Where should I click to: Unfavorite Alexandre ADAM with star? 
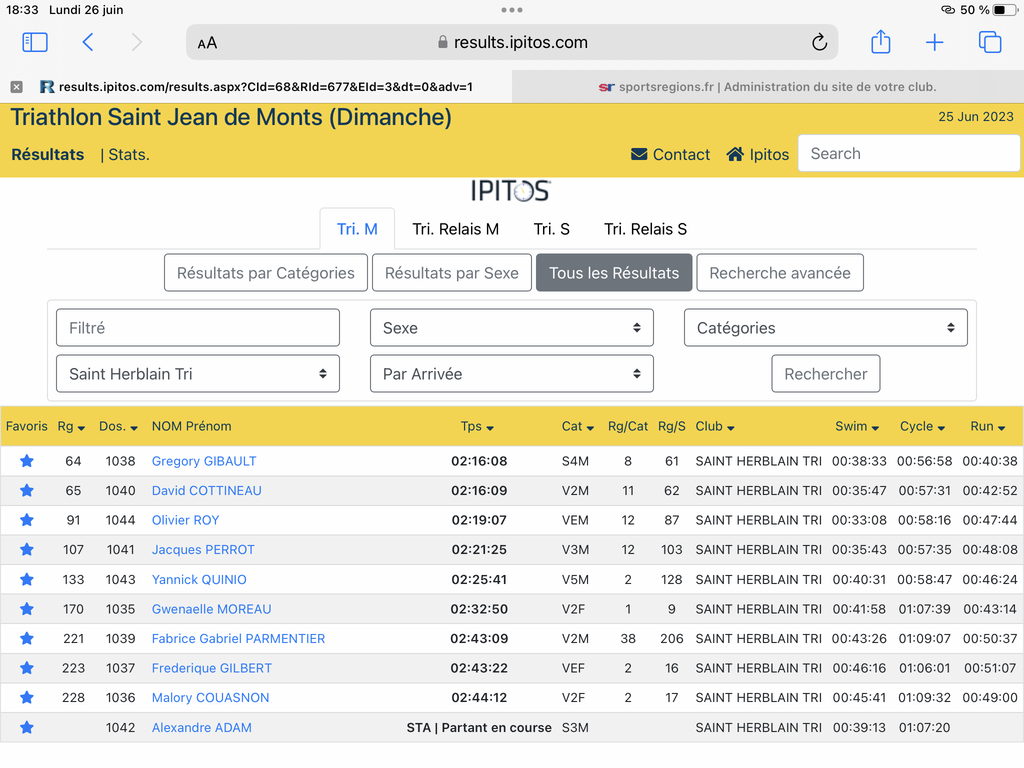[27, 727]
